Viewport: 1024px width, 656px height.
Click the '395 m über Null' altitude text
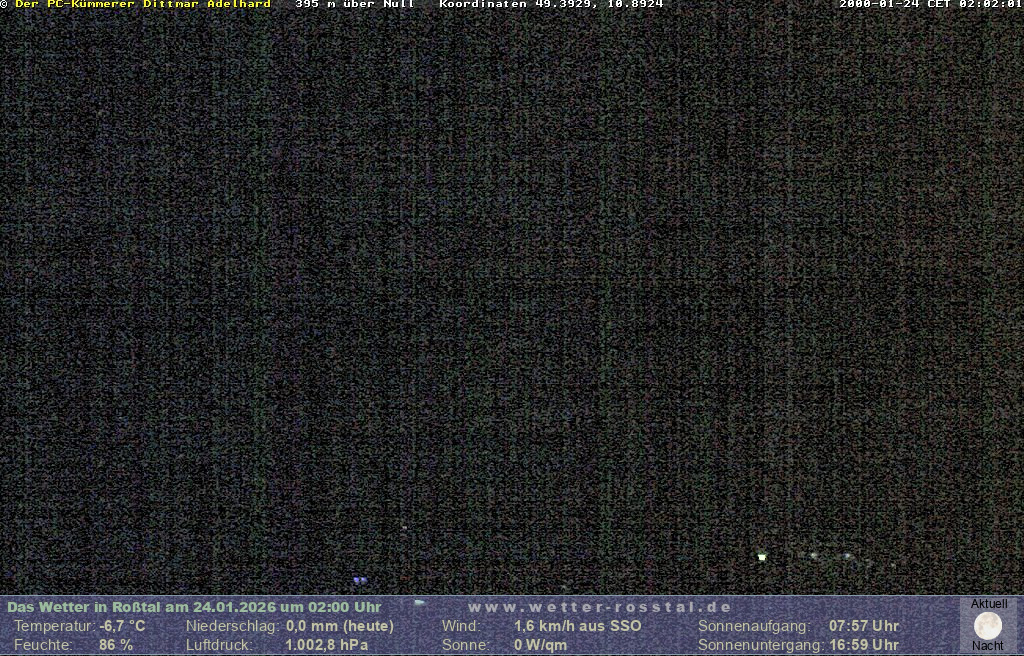[354, 5]
